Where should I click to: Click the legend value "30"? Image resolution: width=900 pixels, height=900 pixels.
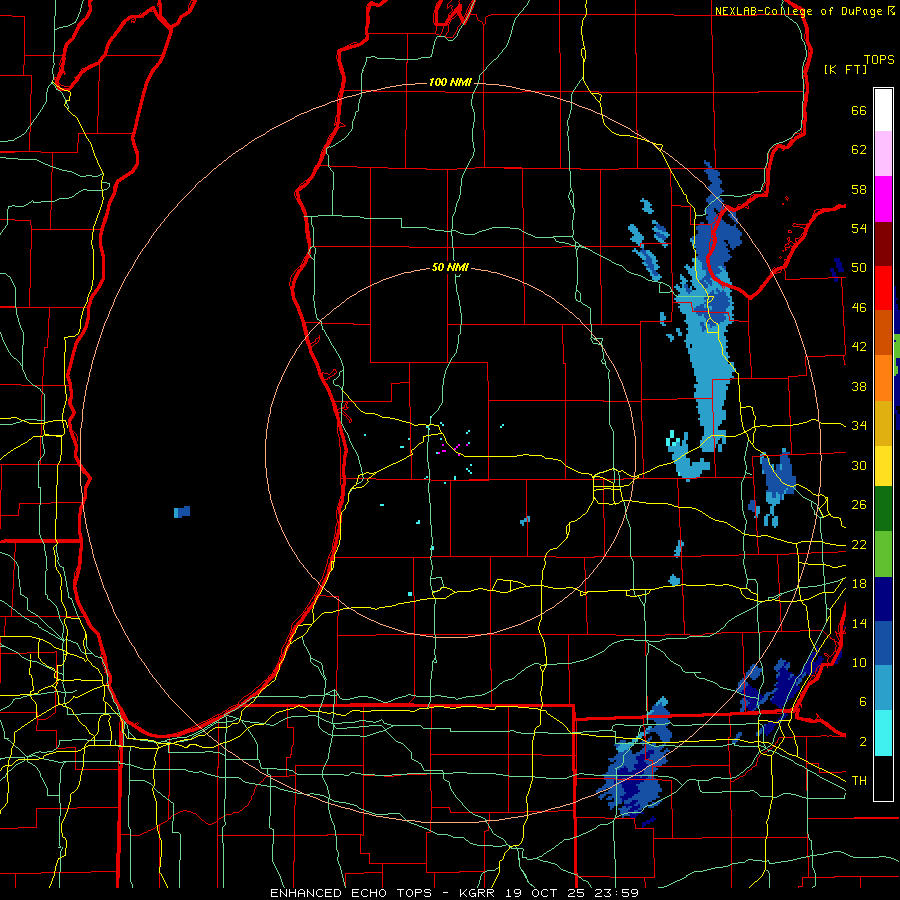[859, 465]
